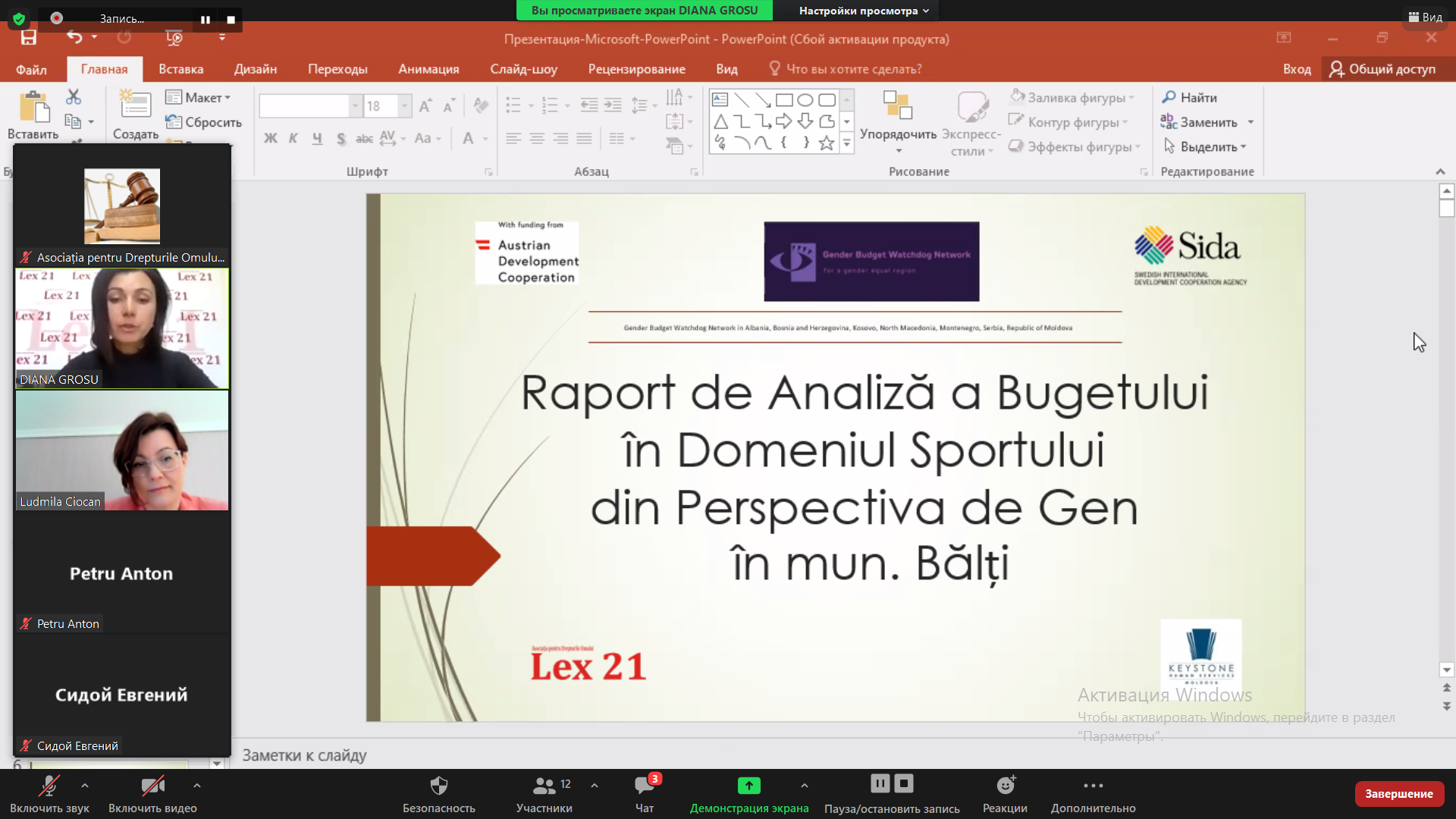Switch to the Вставка ribbon tab
Viewport: 1456px width, 819px height.
180,69
